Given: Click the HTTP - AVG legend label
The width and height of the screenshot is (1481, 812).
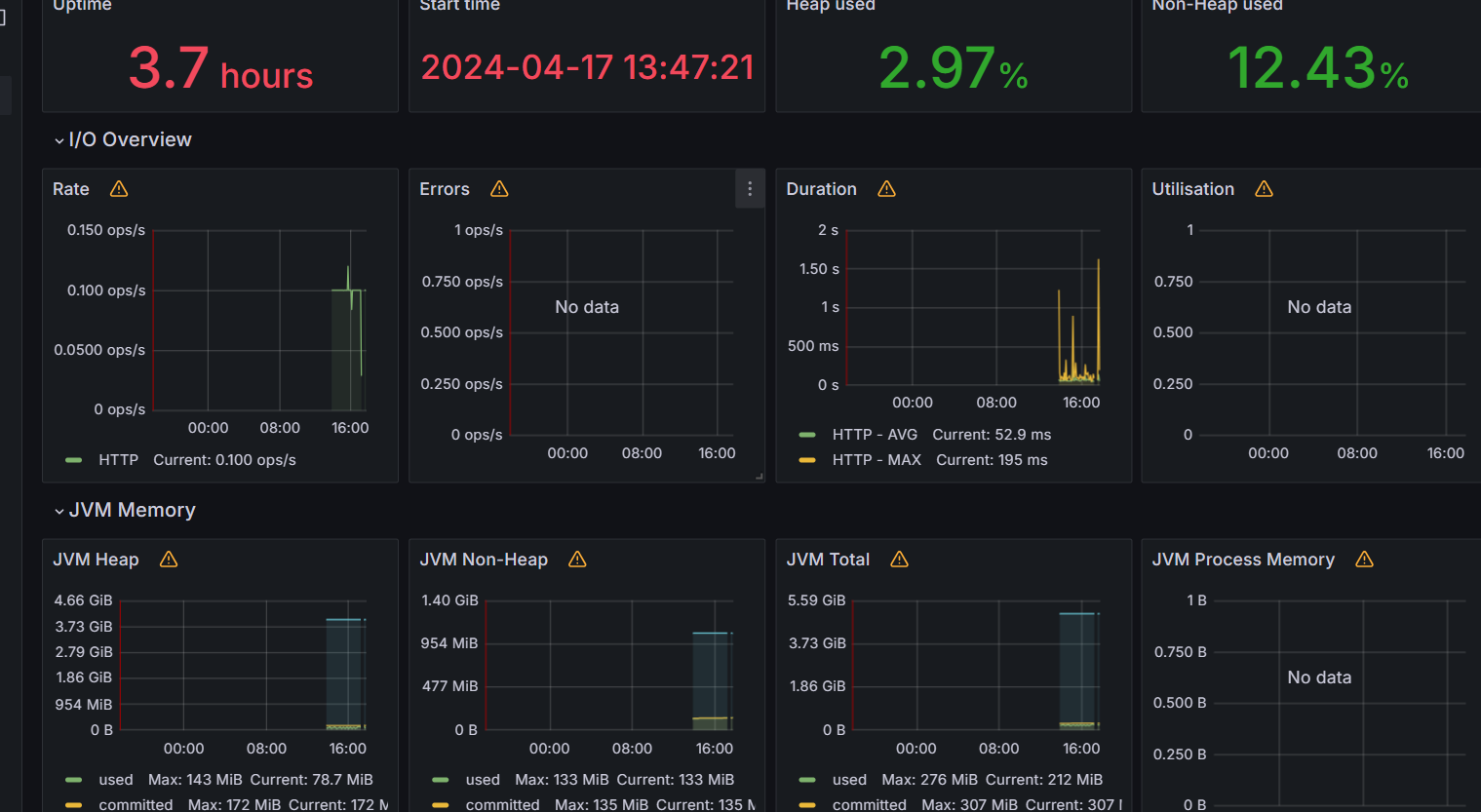Looking at the screenshot, I should (x=875, y=434).
